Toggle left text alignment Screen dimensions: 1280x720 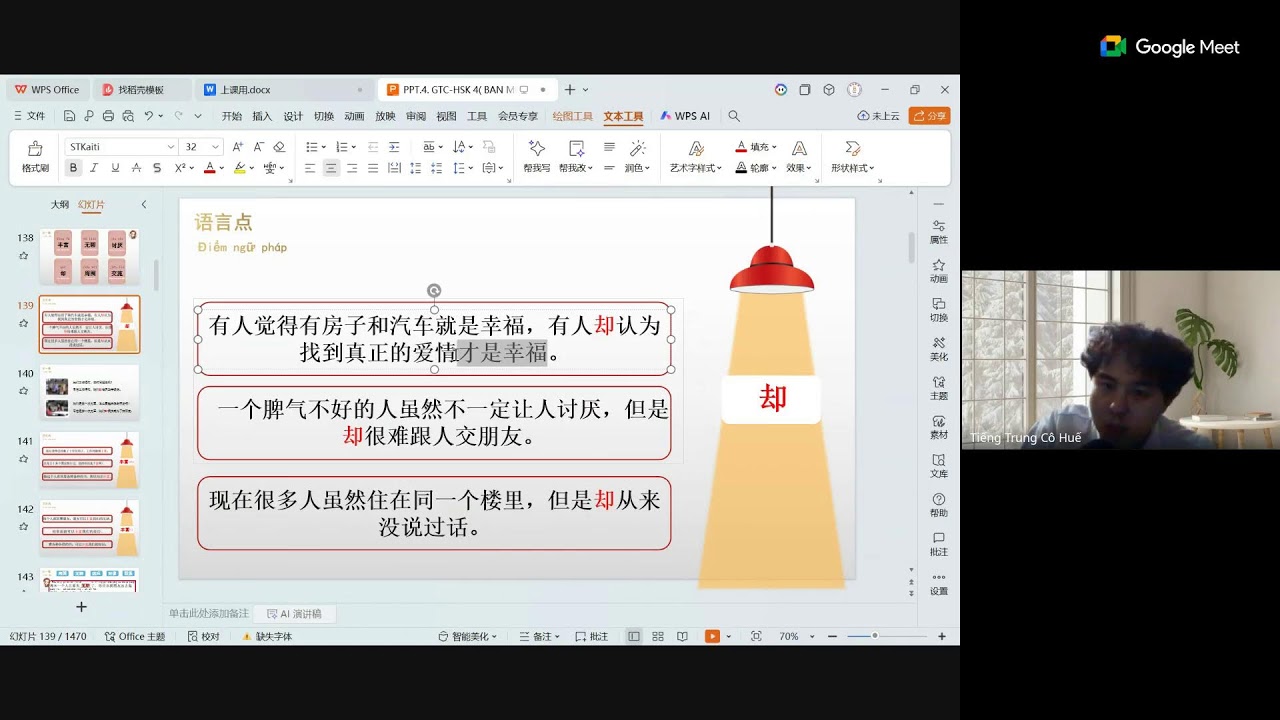pos(310,168)
